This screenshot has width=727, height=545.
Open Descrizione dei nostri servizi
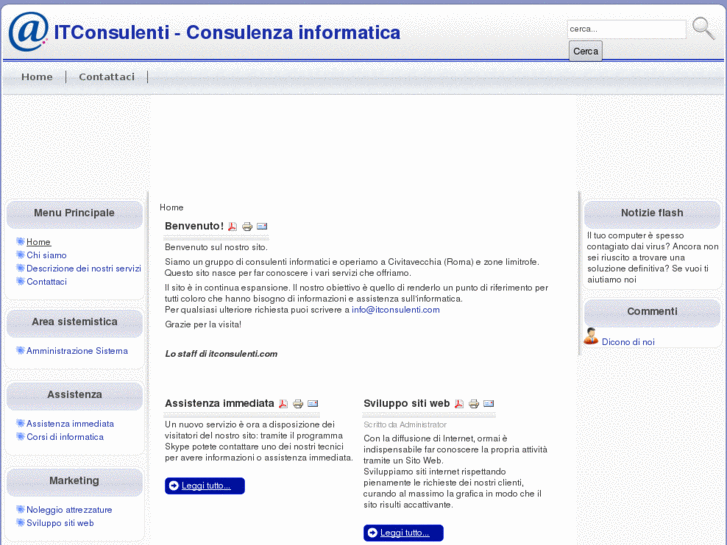tap(83, 269)
